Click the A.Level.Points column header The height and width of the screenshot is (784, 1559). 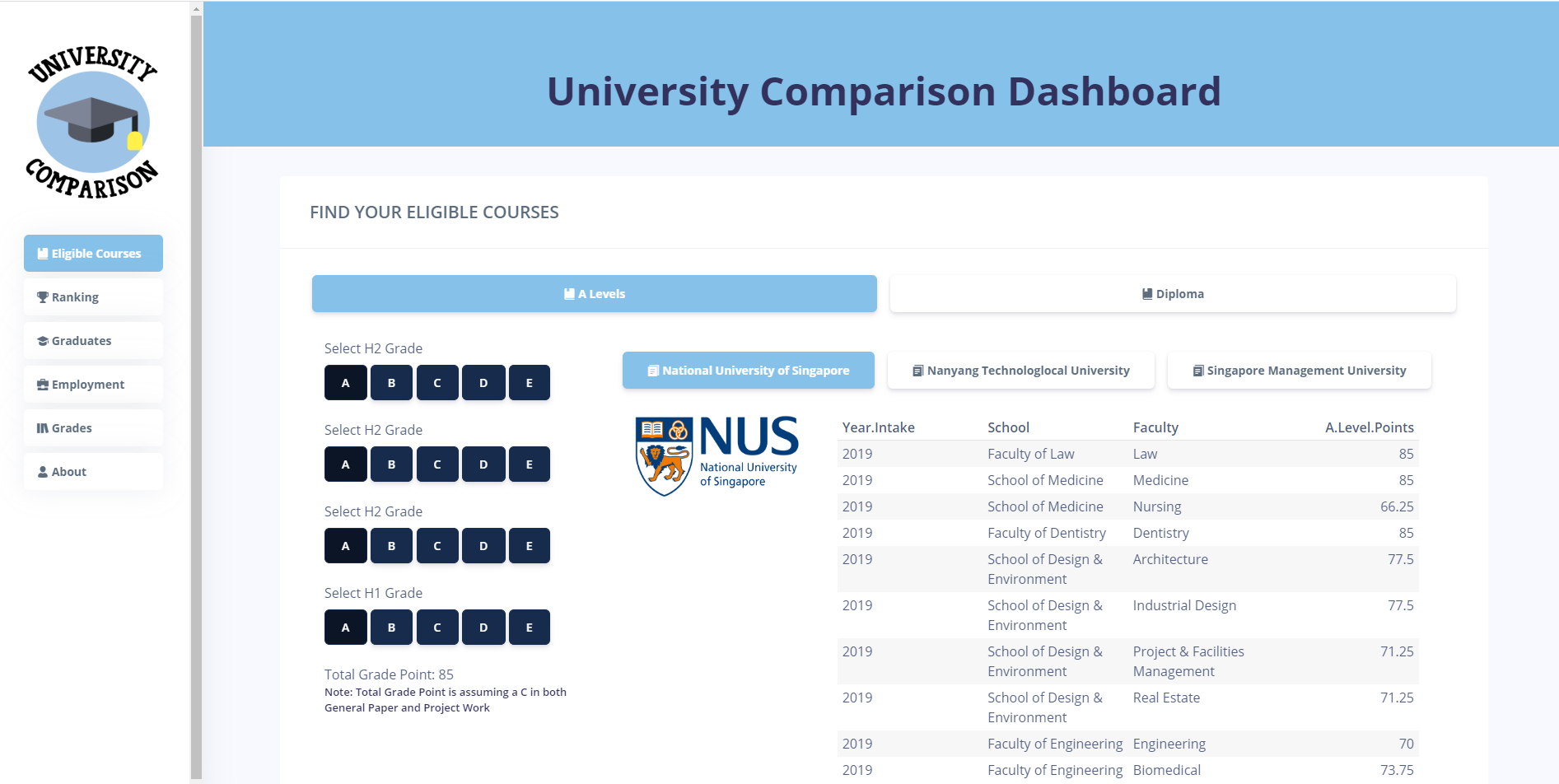click(x=1369, y=427)
